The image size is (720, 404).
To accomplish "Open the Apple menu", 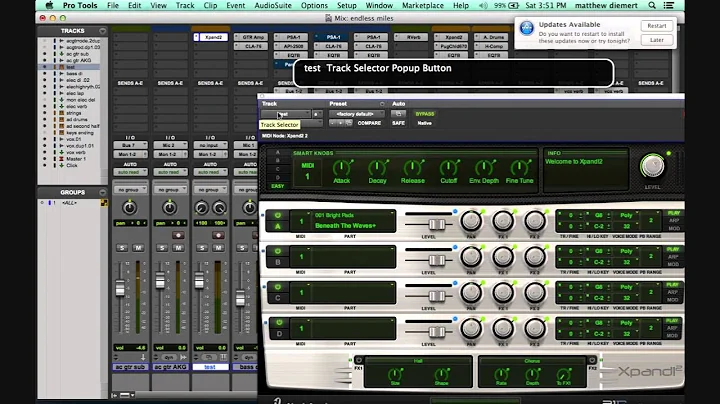I will click(49, 6).
